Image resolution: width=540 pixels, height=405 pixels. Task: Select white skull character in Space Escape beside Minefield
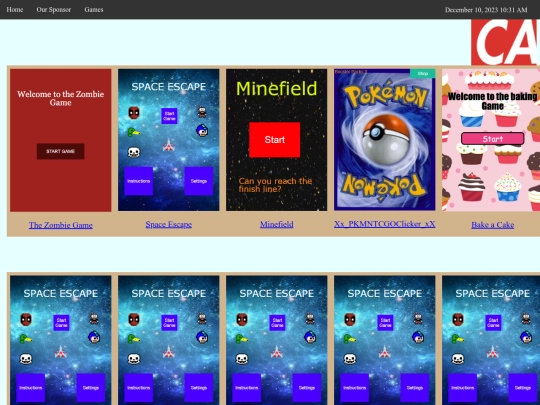point(134,152)
